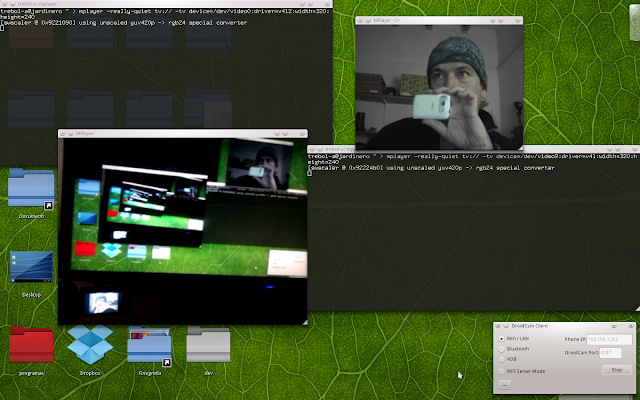Click the pin icon in the DroidCam title bar
The image size is (640, 400).
[x=508, y=327]
